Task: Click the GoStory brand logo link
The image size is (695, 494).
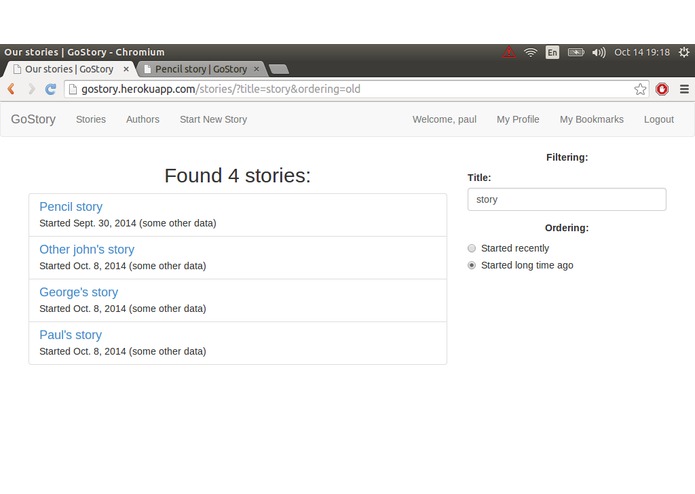Action: [x=33, y=119]
